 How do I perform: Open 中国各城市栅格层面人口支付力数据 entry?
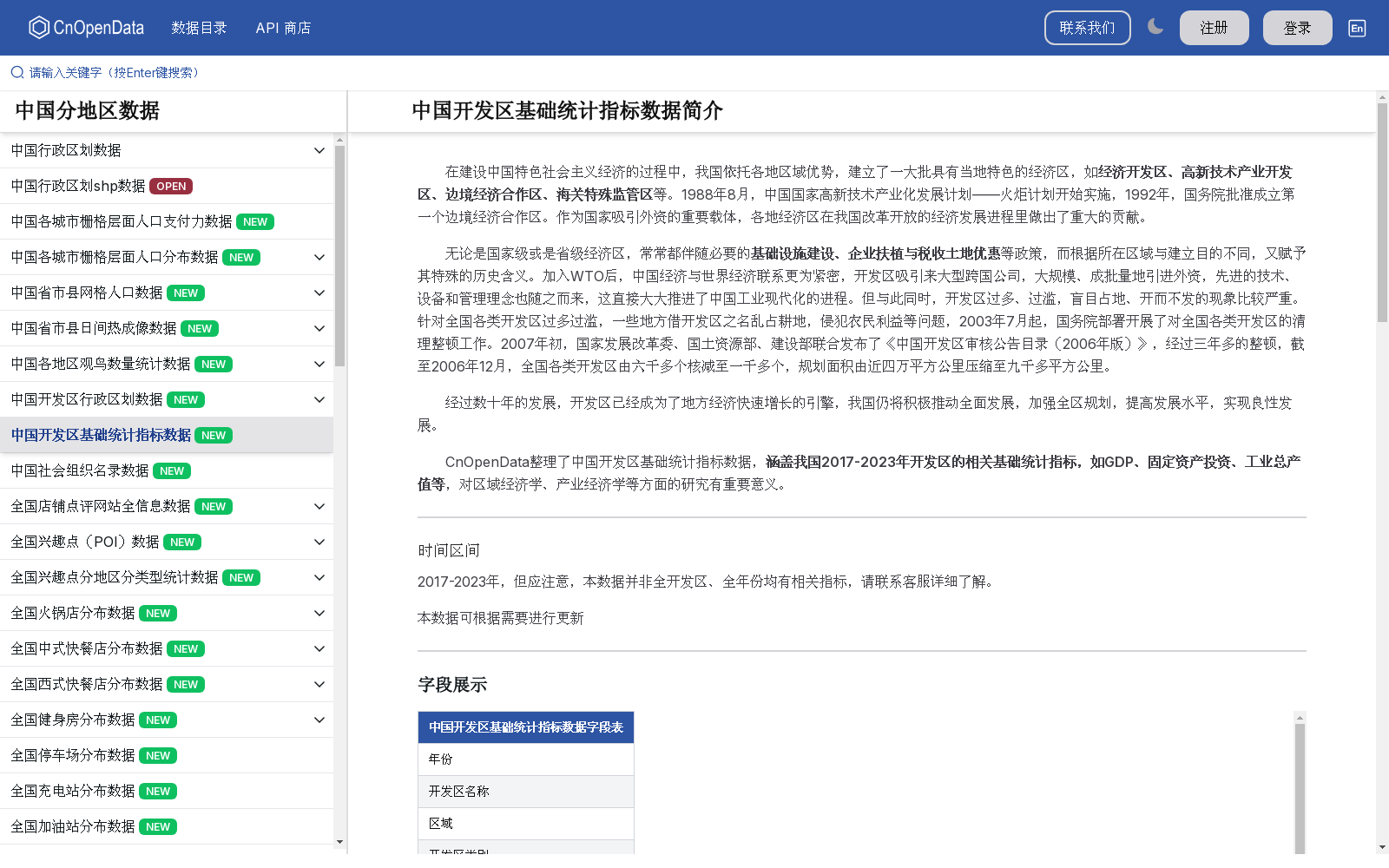167,222
